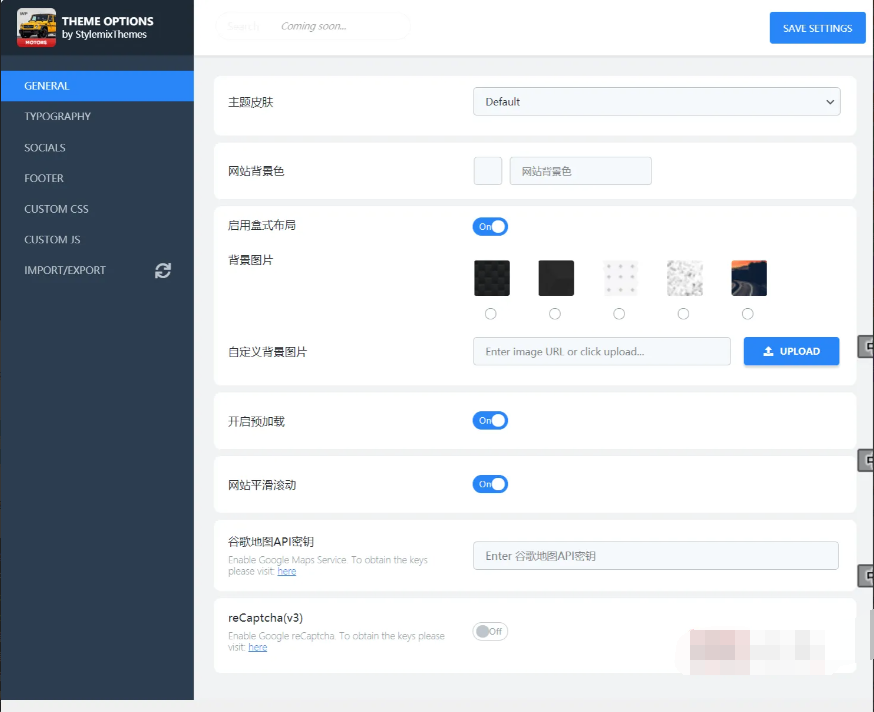Select the radio under the road photo background
The image size is (874, 712).
pyautogui.click(x=747, y=314)
